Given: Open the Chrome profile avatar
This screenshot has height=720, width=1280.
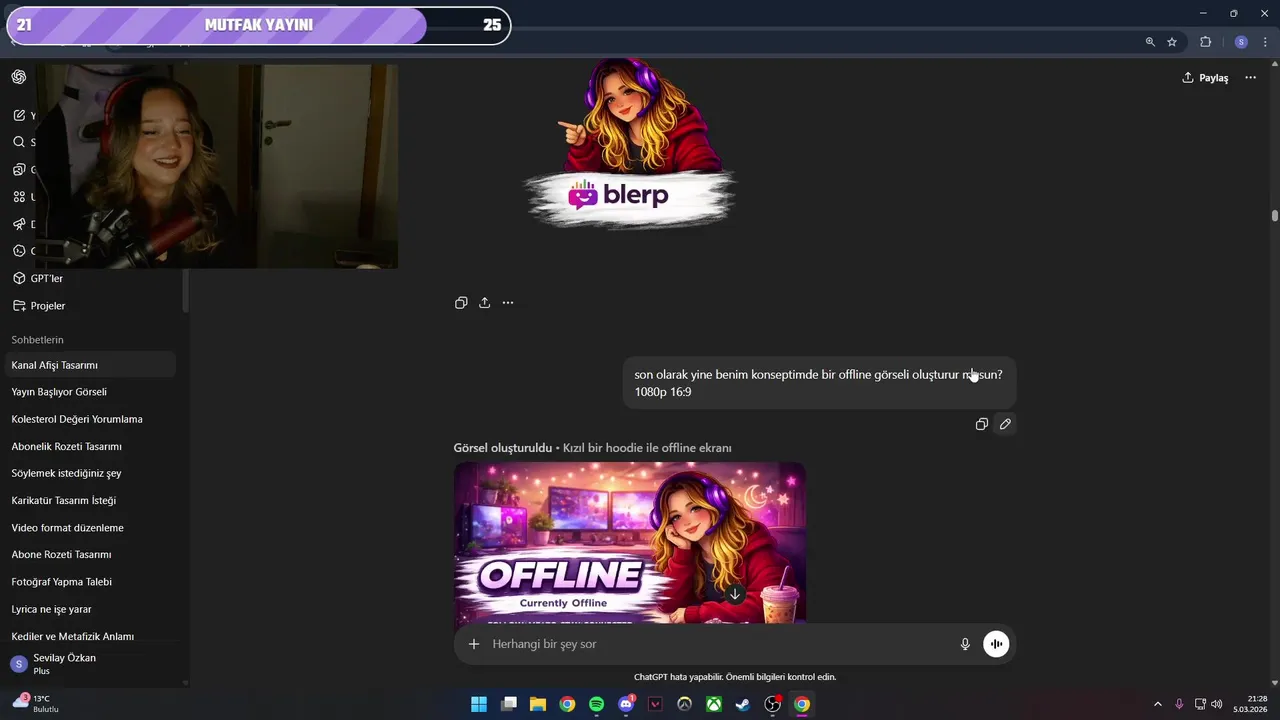Looking at the screenshot, I should [x=1241, y=42].
